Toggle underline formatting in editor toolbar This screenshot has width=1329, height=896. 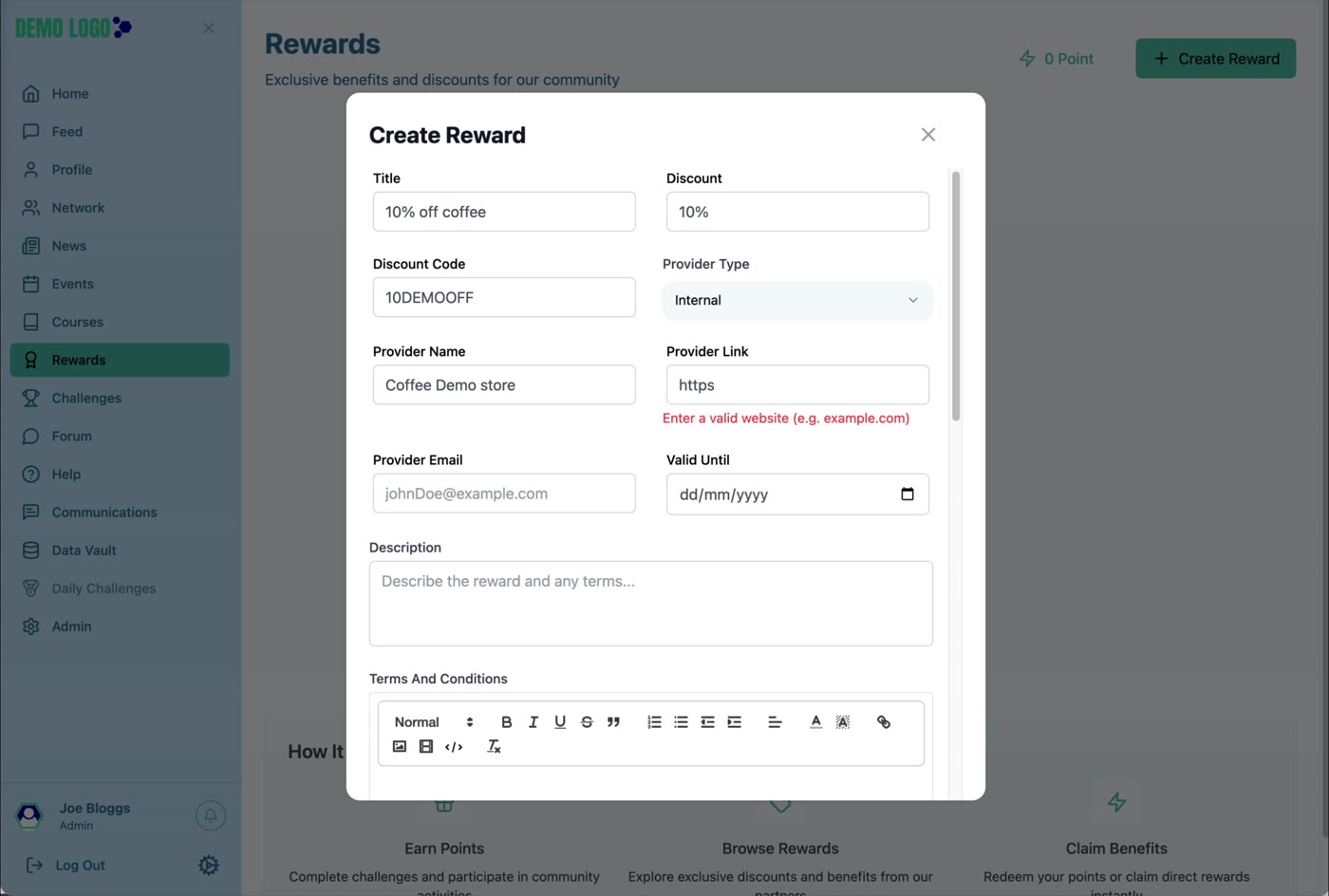pyautogui.click(x=560, y=722)
